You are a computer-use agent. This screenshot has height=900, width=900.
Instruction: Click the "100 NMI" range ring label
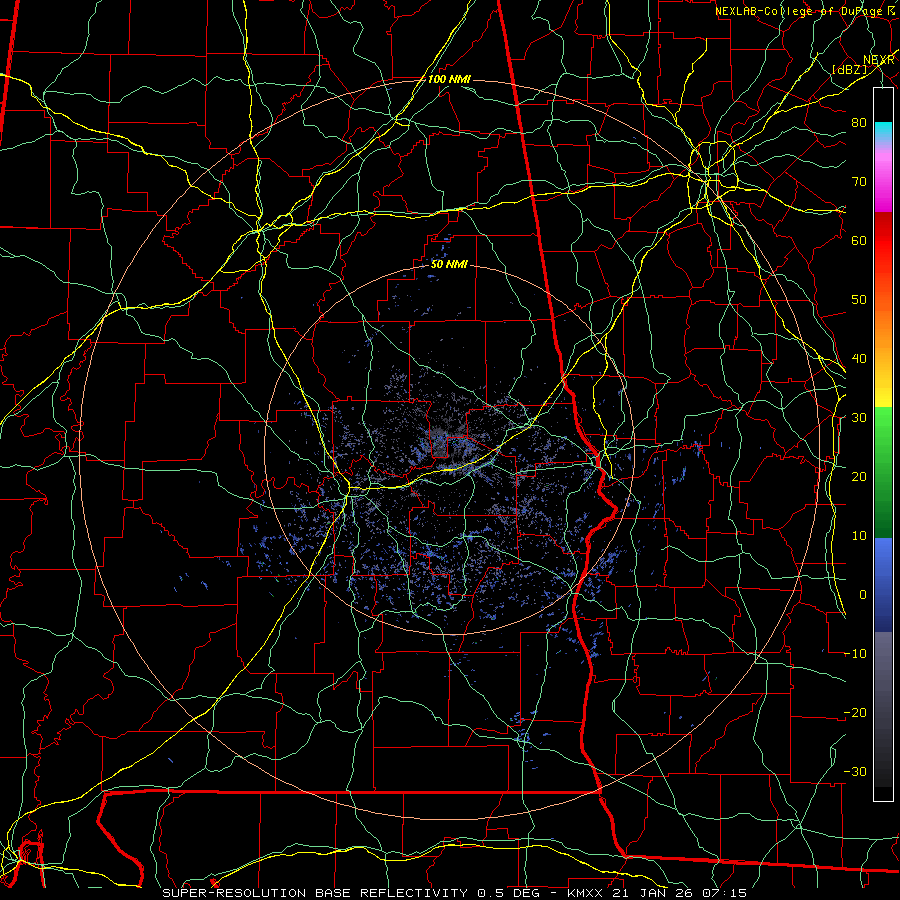coord(449,79)
